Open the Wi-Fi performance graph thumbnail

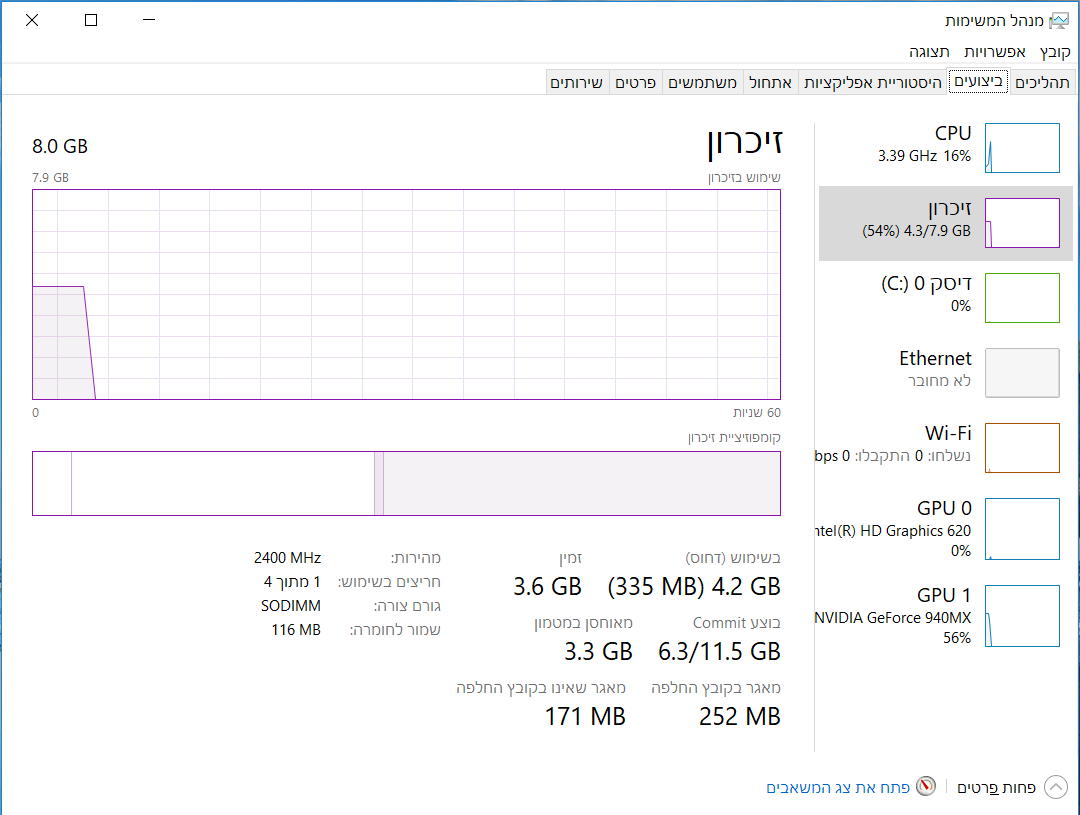point(1022,448)
